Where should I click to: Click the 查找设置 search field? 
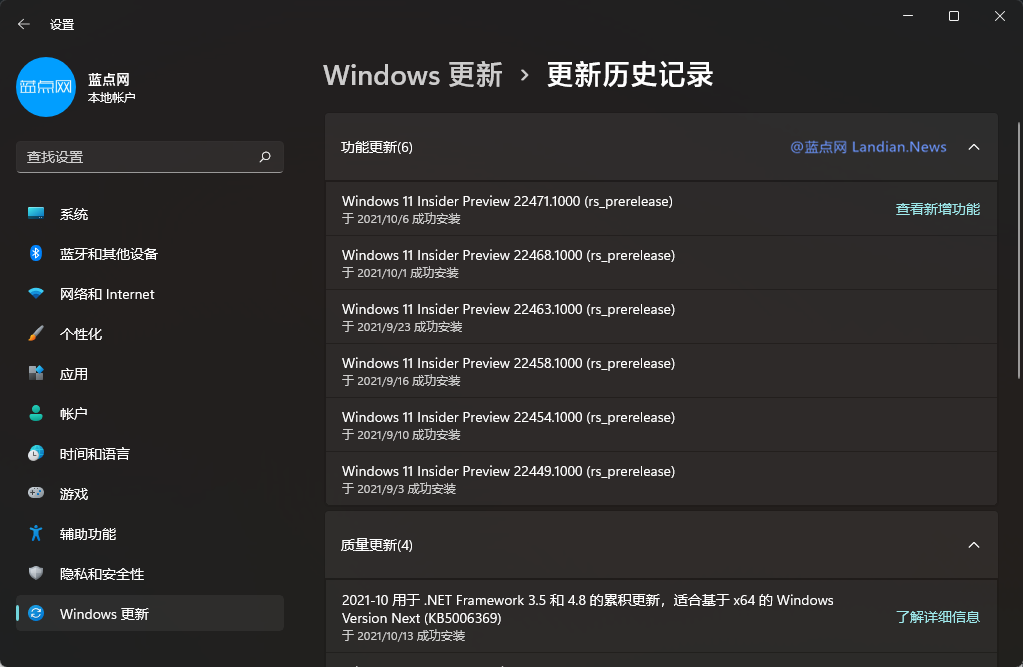pyautogui.click(x=135, y=157)
